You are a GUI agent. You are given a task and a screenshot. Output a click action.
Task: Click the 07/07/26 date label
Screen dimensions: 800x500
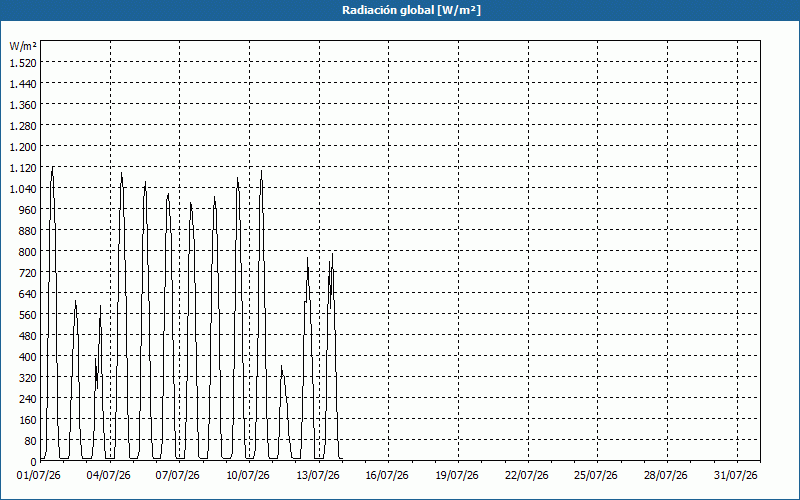coord(178,476)
